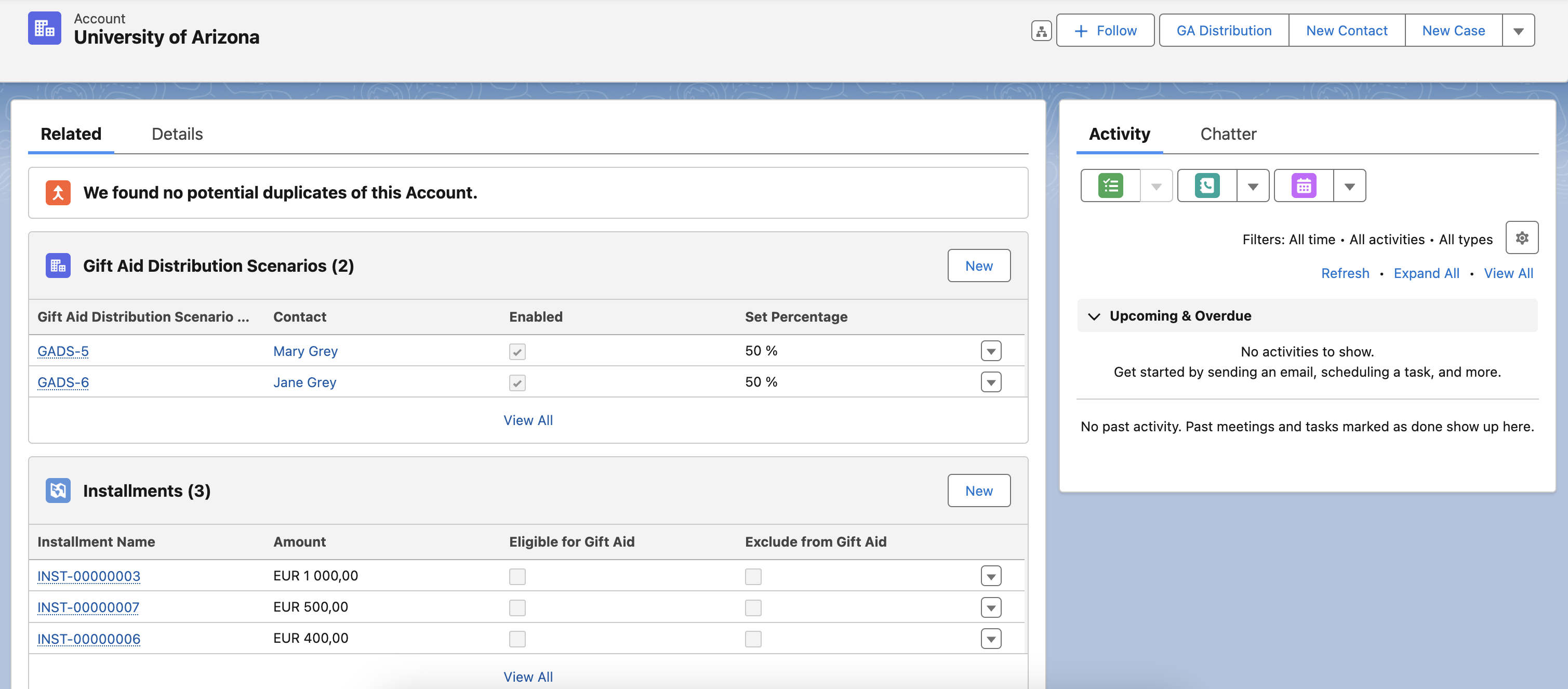Open the Mary Grey contact link
The image size is (1568, 689).
(305, 351)
